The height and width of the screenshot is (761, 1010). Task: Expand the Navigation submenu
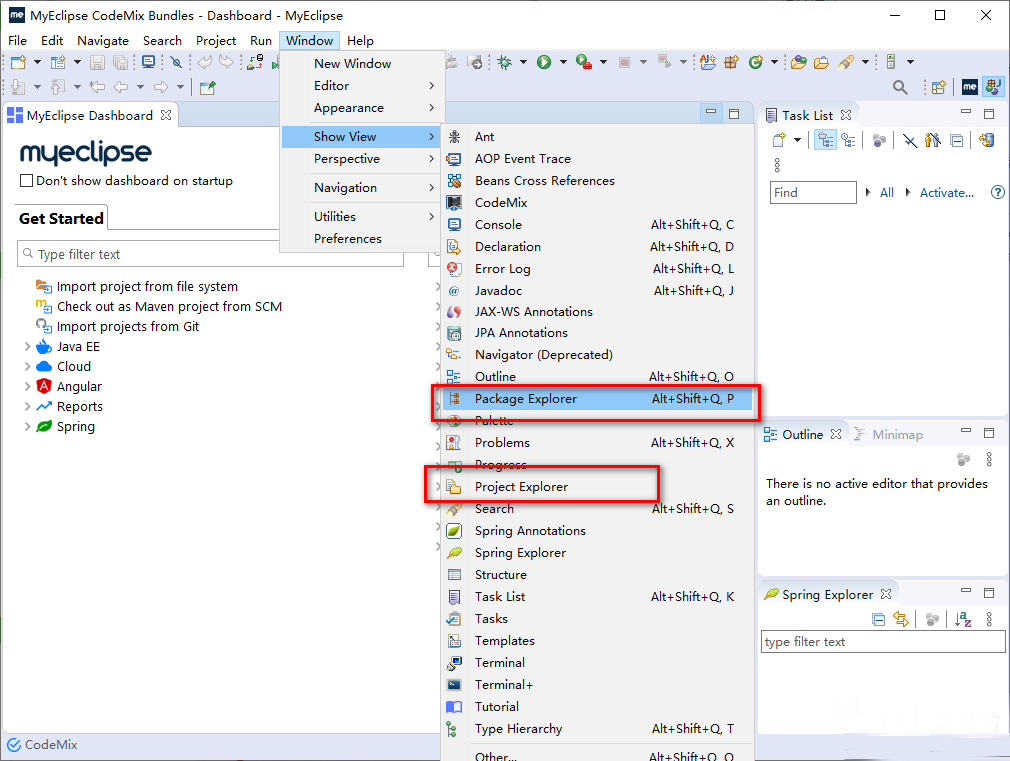tap(361, 188)
